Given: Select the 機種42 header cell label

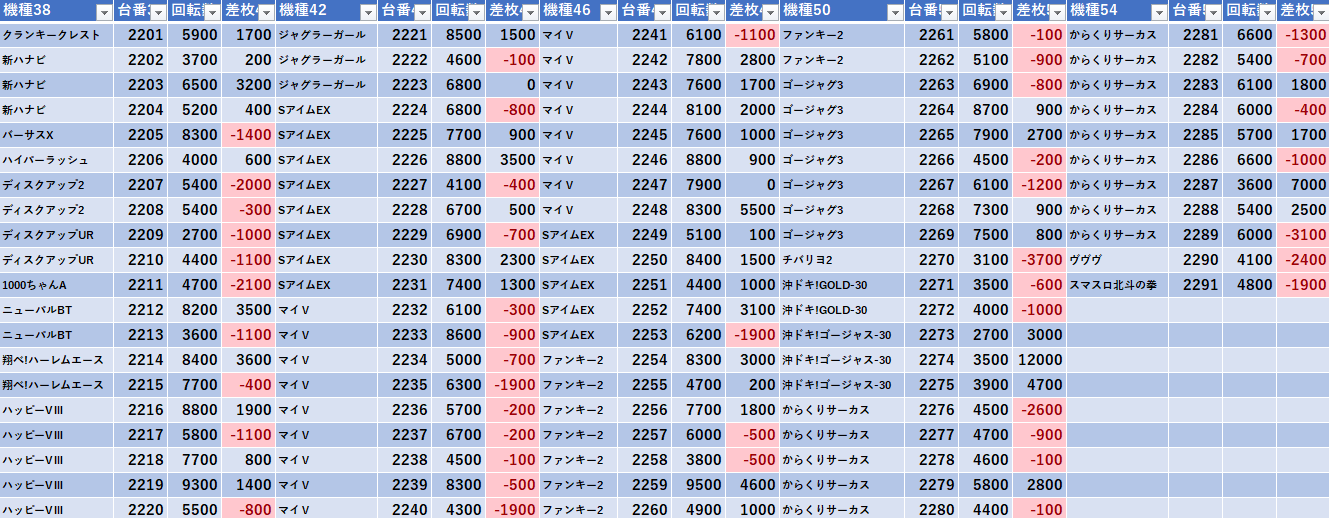Looking at the screenshot, I should [x=302, y=12].
